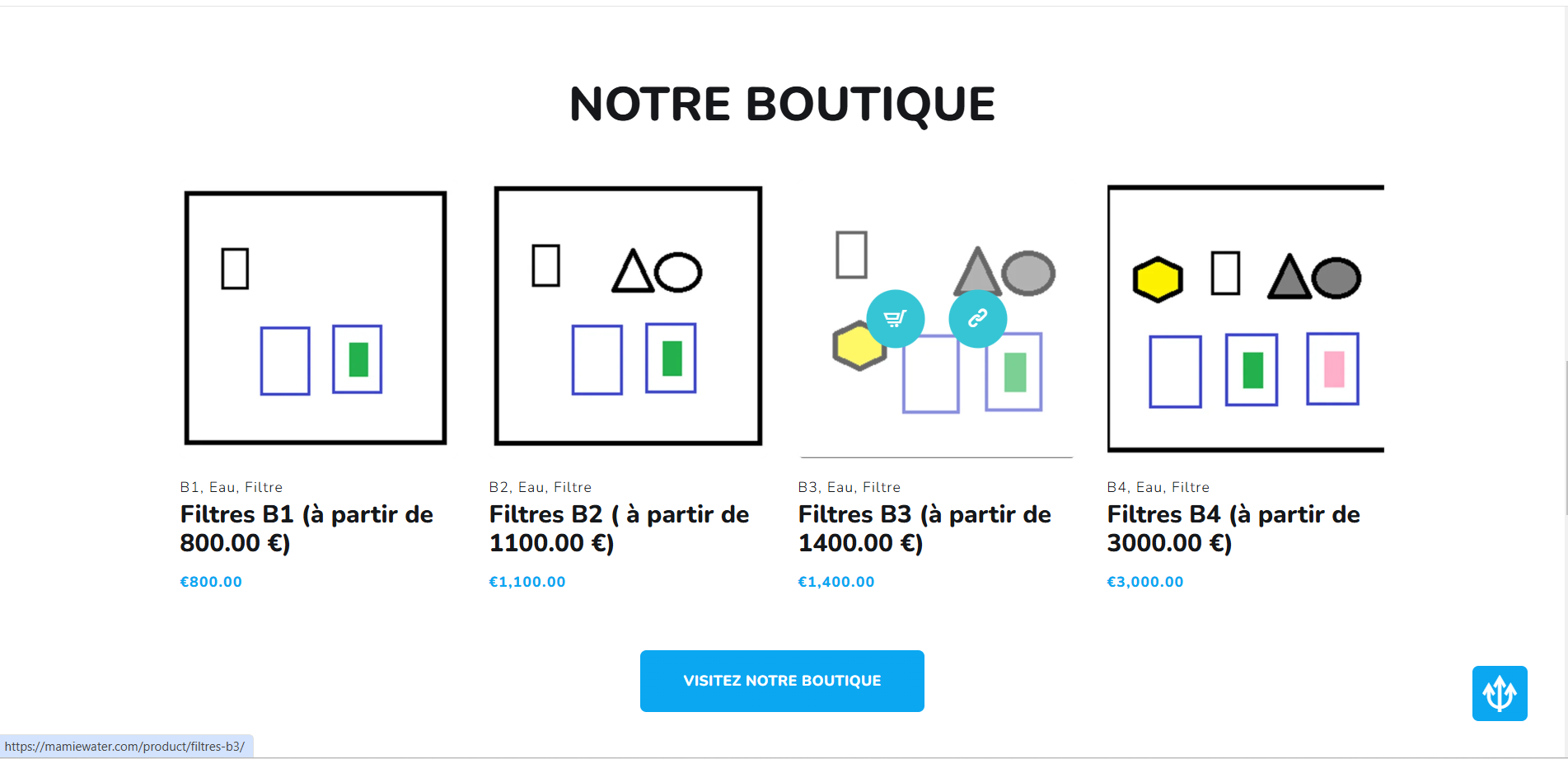Select the B2 category link
The height and width of the screenshot is (759, 1568).
click(498, 487)
